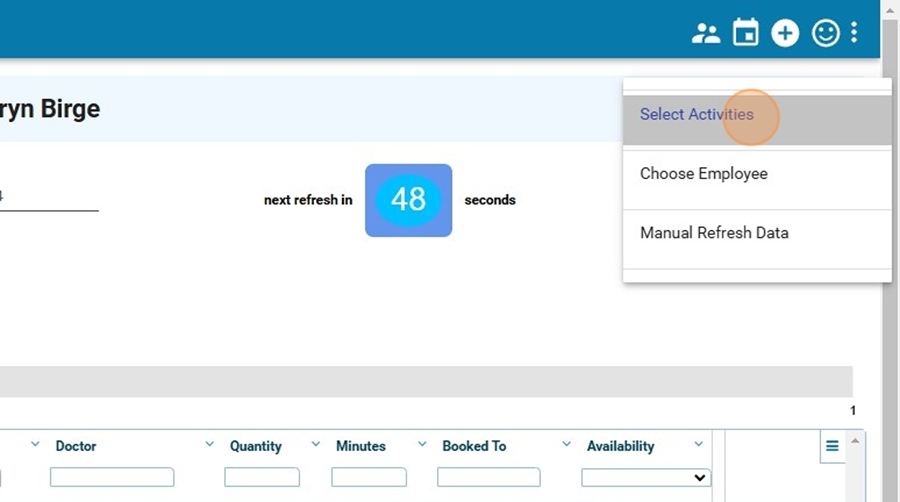Click the plus circle add icon

click(785, 33)
